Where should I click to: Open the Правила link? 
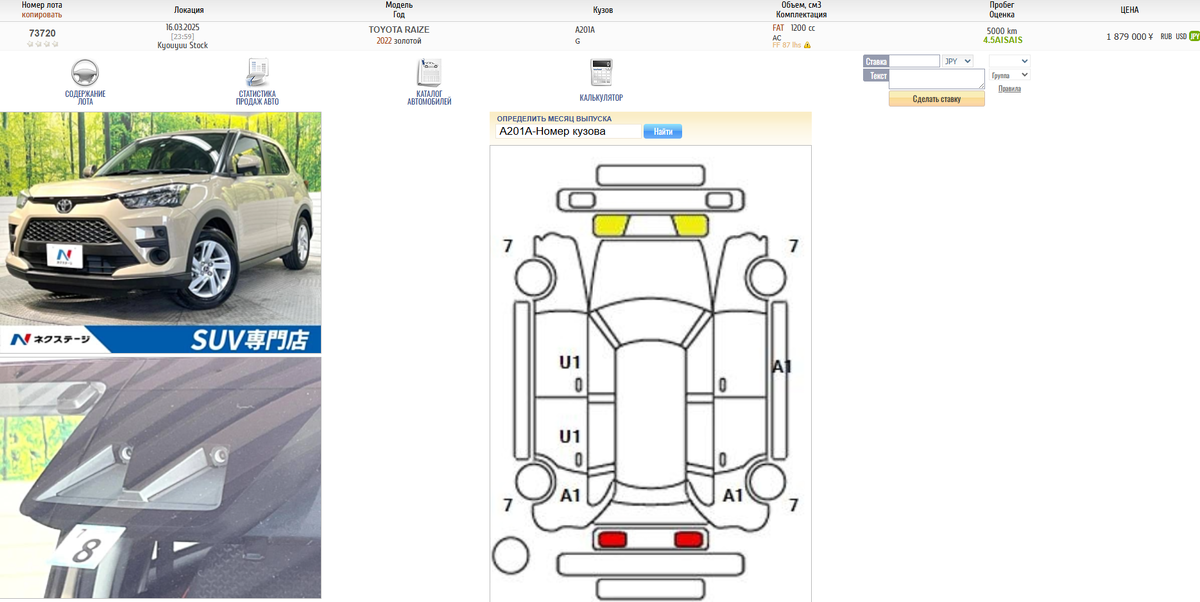[x=1009, y=89]
